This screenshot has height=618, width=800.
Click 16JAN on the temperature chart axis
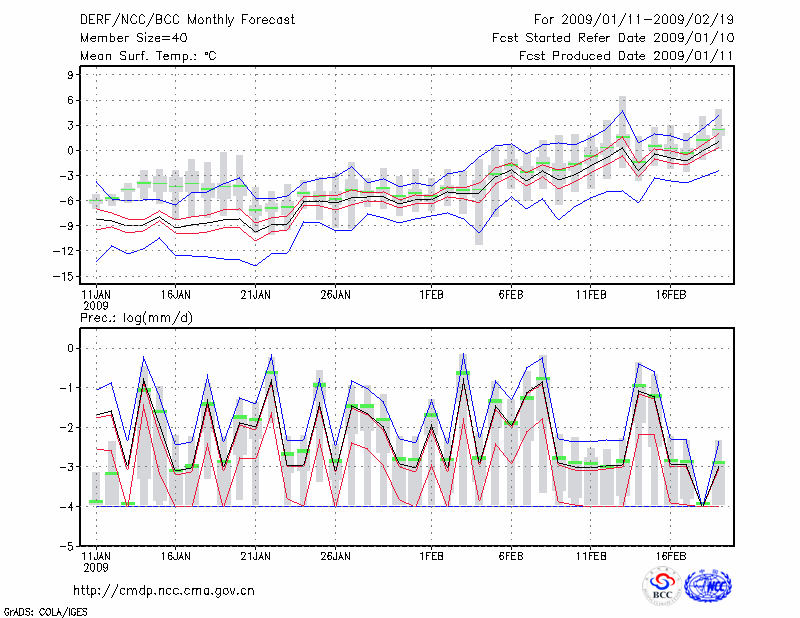[x=175, y=295]
